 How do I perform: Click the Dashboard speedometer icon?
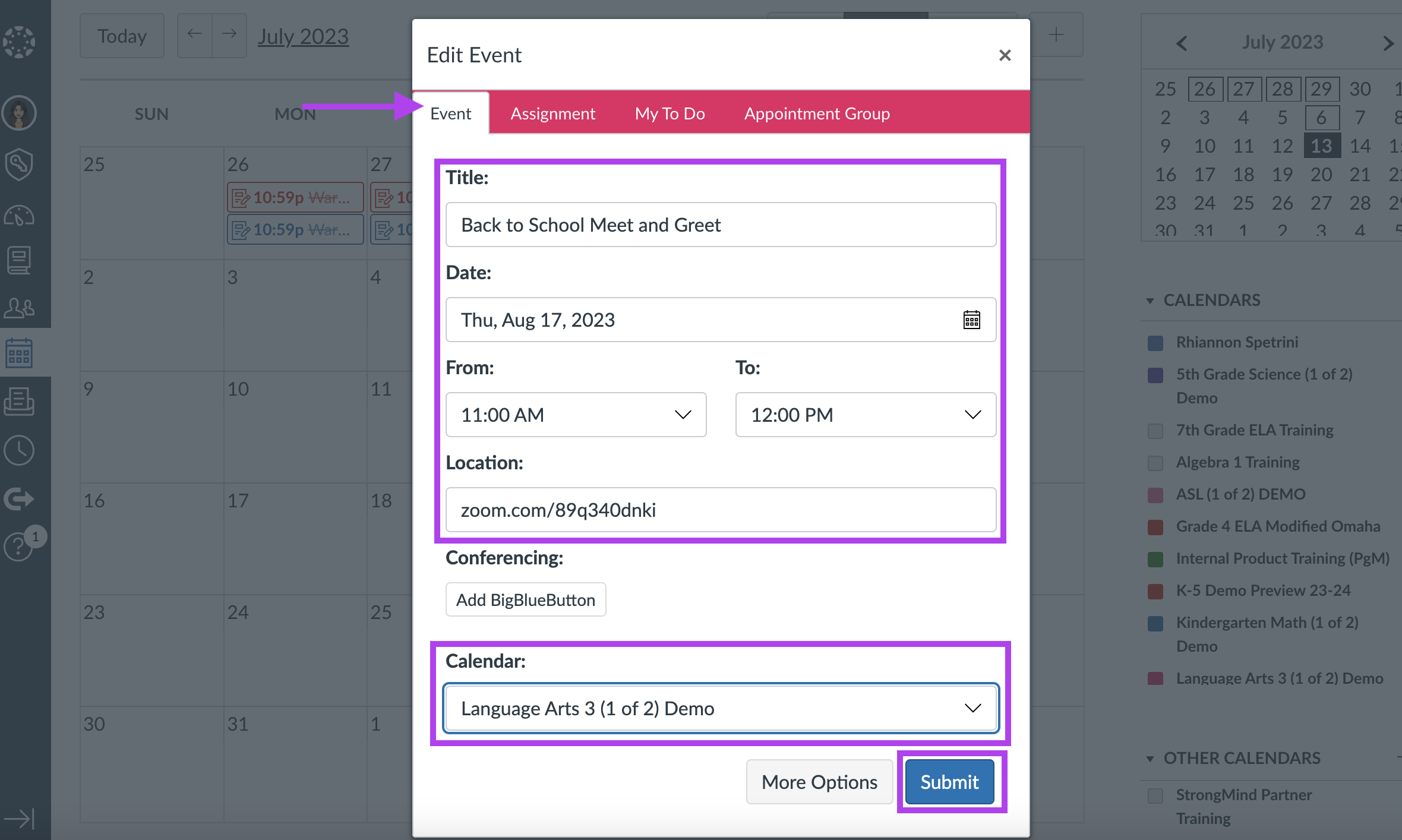[x=19, y=215]
